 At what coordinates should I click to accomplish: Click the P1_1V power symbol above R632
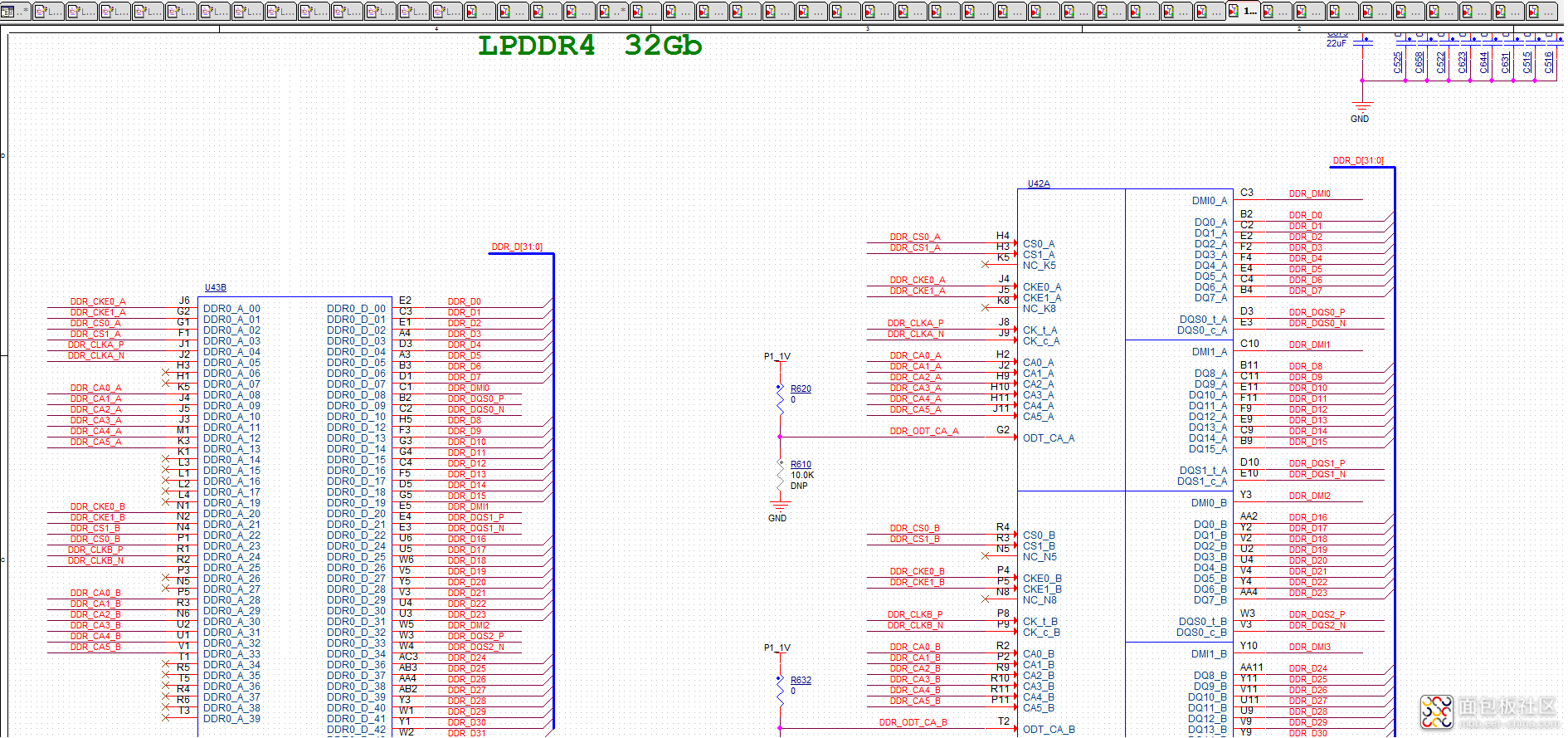click(777, 648)
